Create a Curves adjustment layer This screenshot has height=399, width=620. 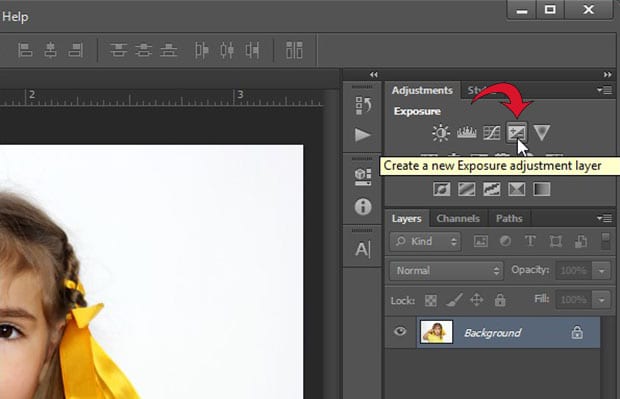pos(491,132)
